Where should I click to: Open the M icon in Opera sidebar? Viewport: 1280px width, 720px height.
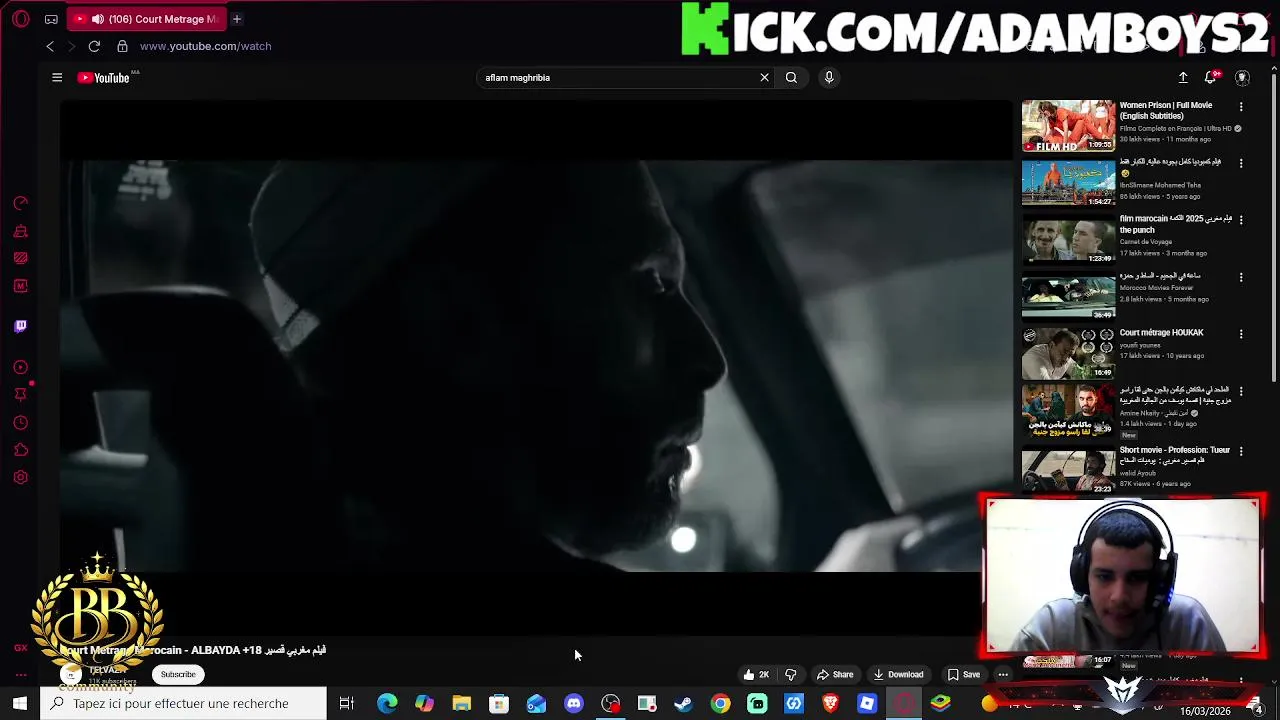[21, 286]
